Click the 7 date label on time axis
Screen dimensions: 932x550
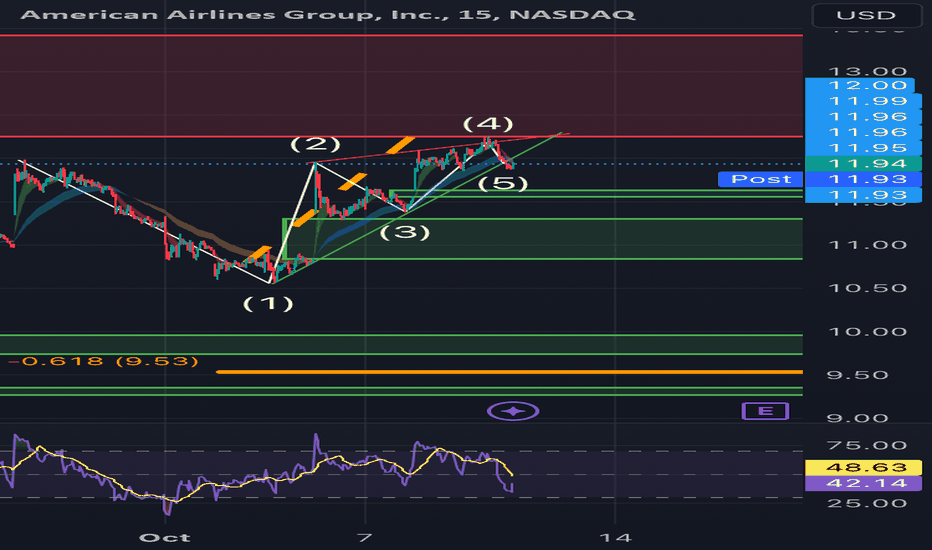point(365,538)
